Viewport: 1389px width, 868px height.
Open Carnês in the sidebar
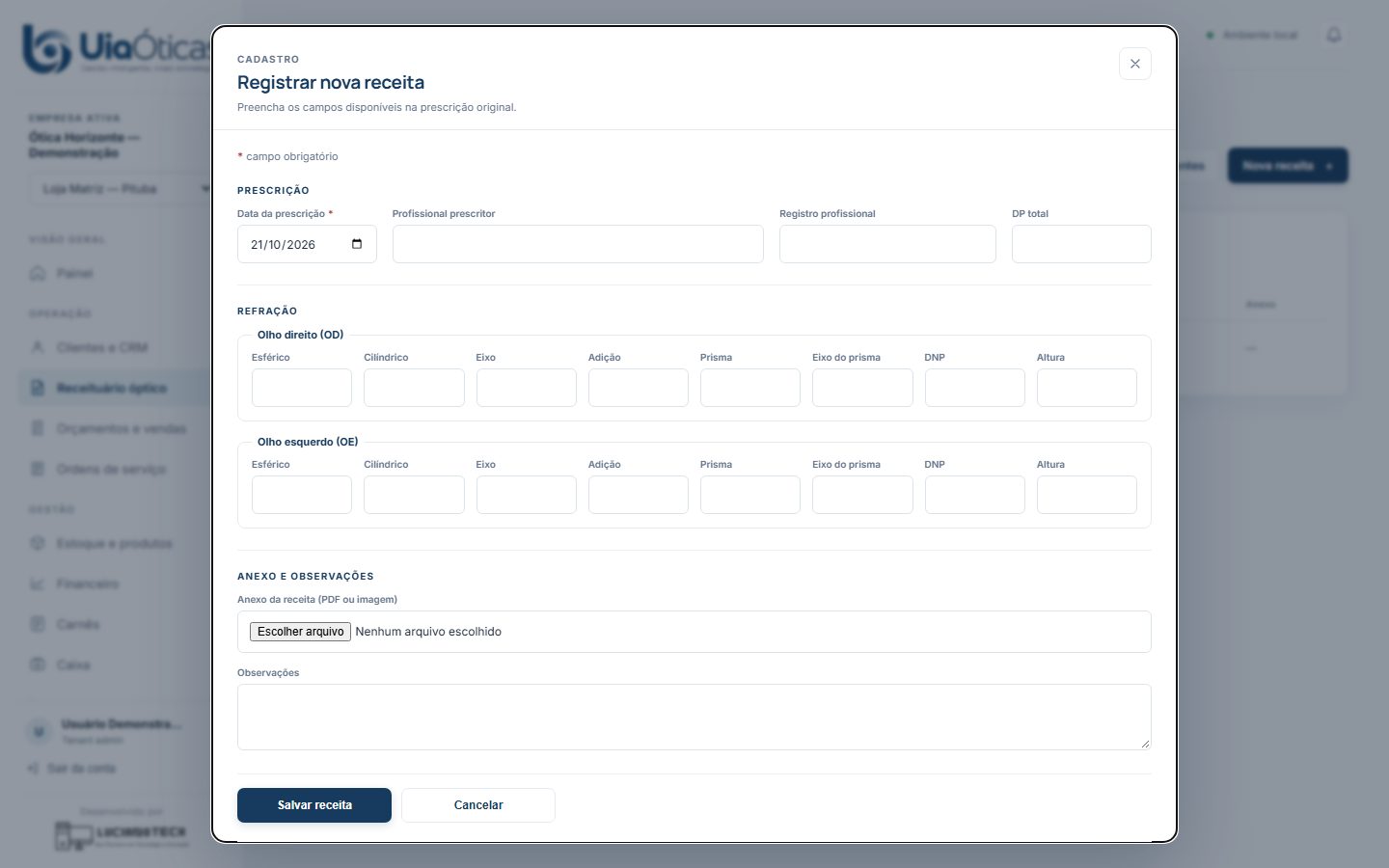[116, 625]
